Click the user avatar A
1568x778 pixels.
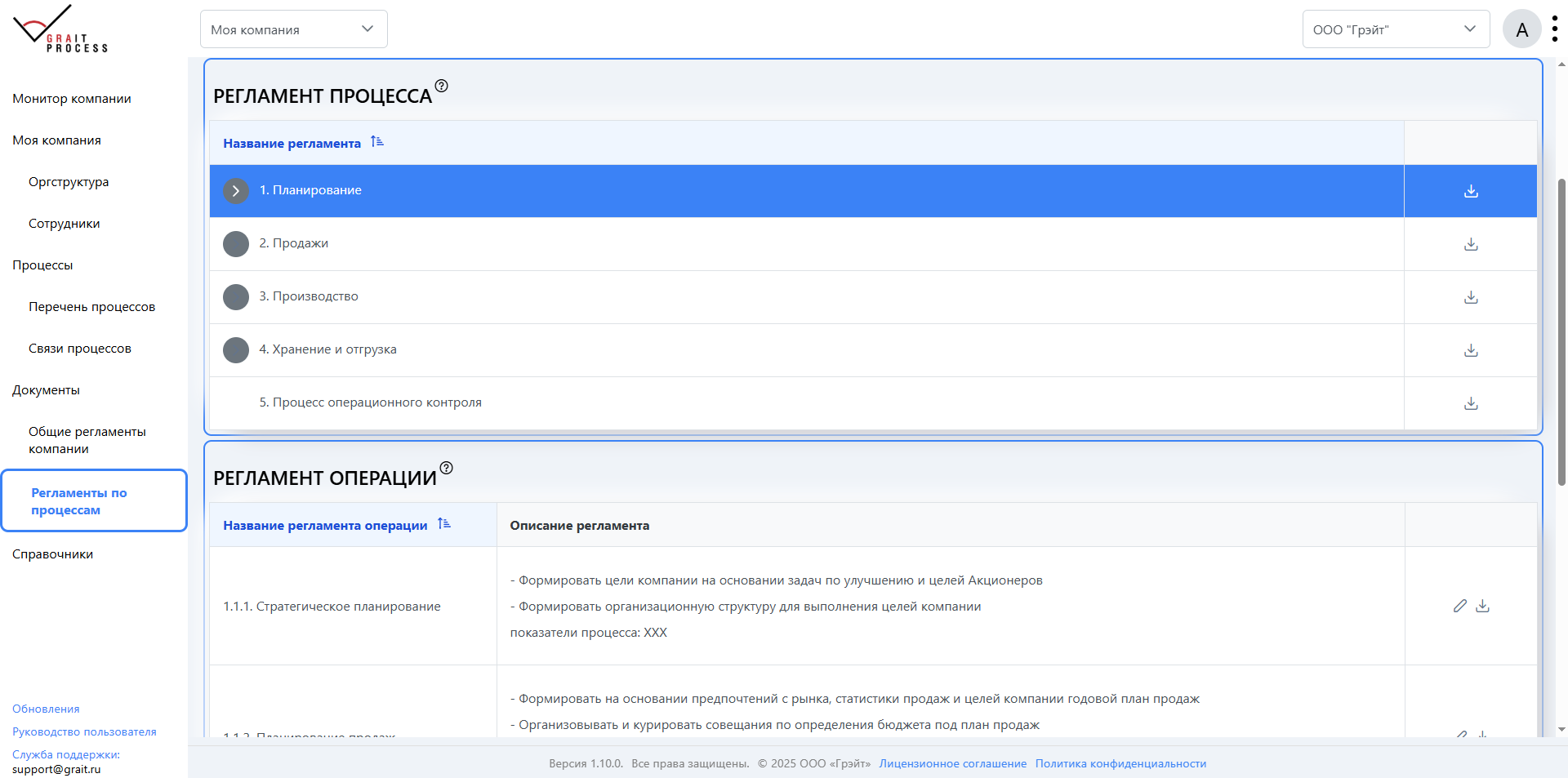[x=1522, y=29]
